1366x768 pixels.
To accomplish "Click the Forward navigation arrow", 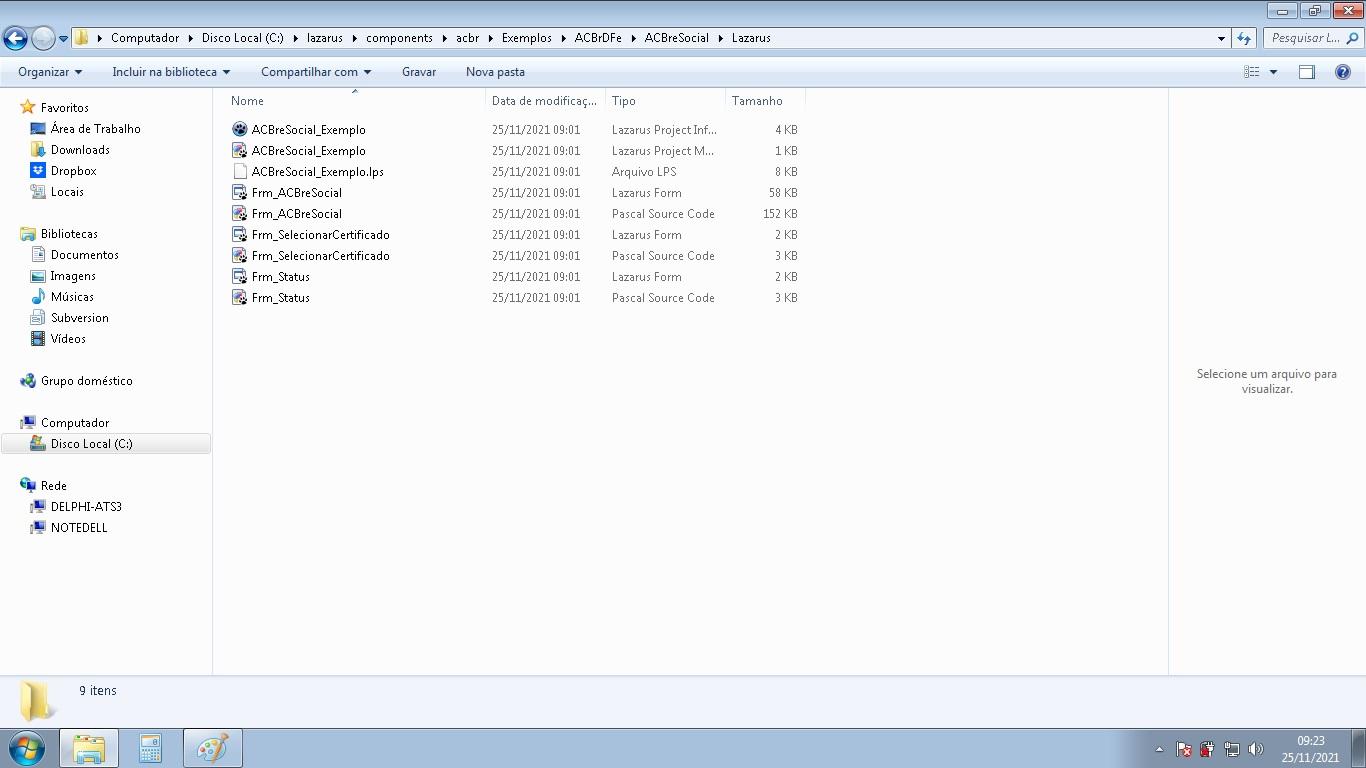I will pyautogui.click(x=43, y=38).
